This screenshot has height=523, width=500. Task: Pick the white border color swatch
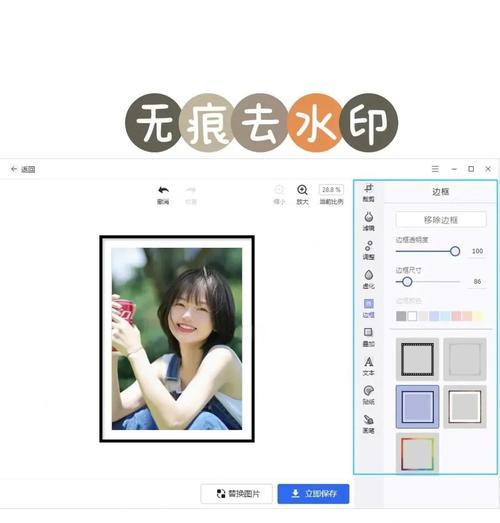point(412,316)
